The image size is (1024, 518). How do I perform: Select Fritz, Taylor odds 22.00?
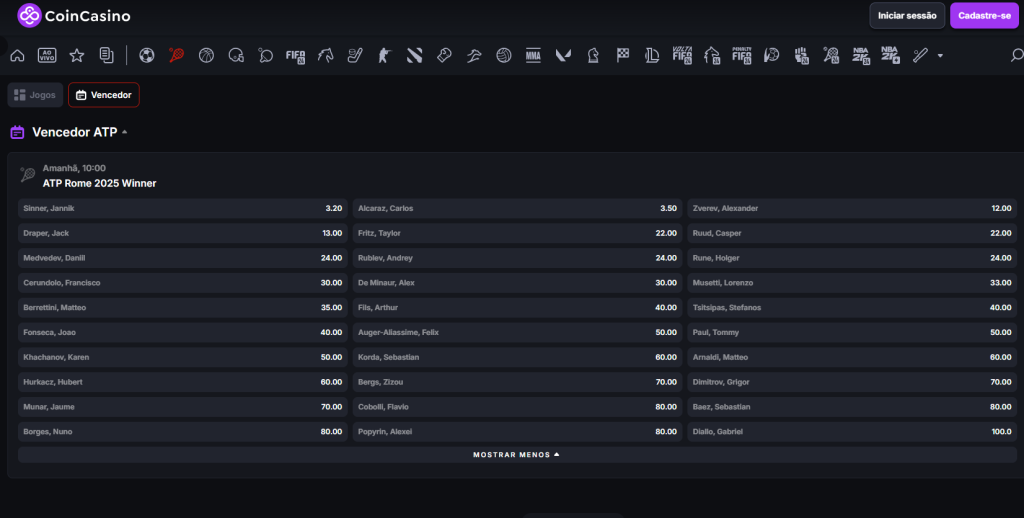click(517, 233)
